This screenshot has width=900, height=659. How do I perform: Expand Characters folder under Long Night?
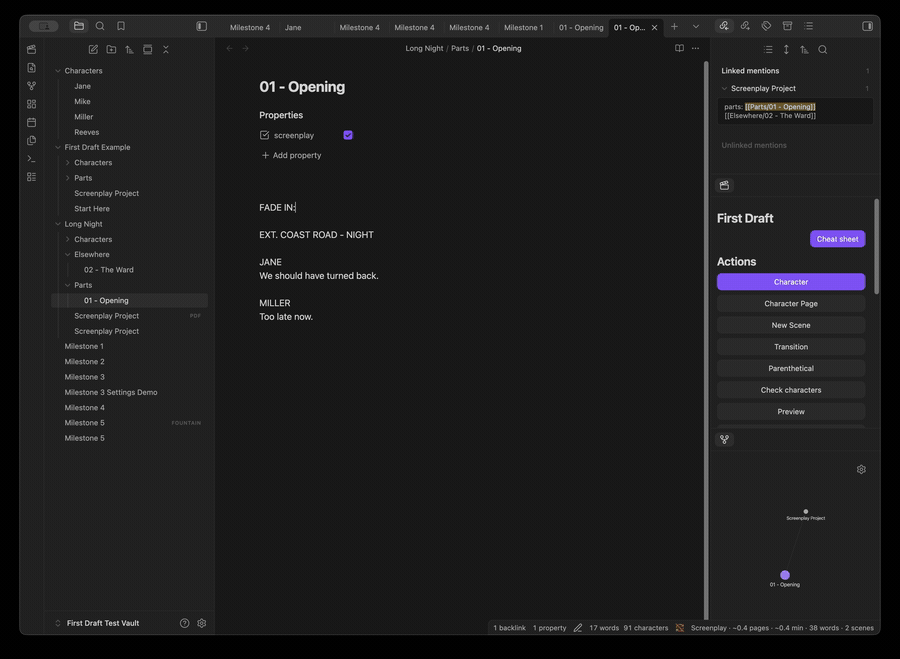coord(68,239)
